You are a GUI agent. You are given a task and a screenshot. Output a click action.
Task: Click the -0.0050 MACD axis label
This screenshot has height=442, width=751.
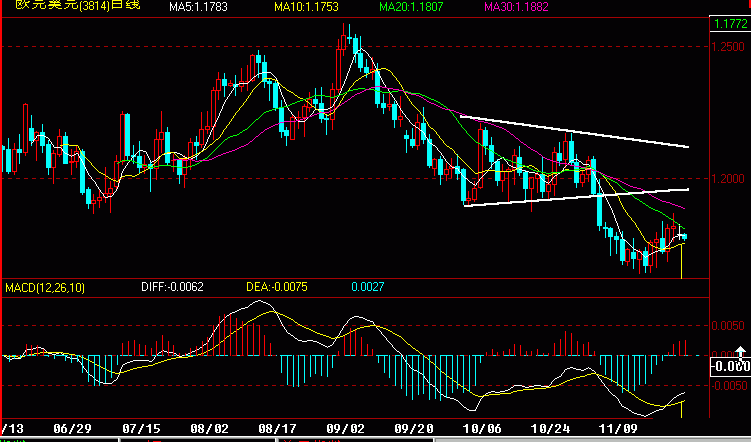tap(728, 386)
